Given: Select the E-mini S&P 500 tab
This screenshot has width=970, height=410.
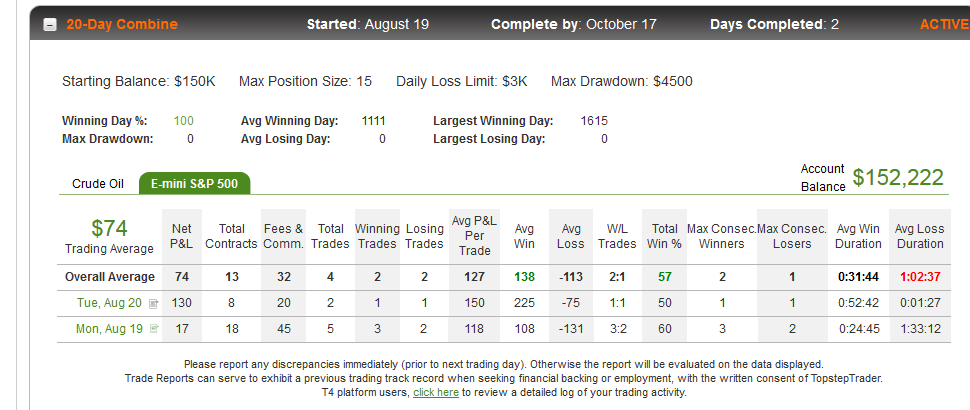Looking at the screenshot, I should pyautogui.click(x=194, y=184).
